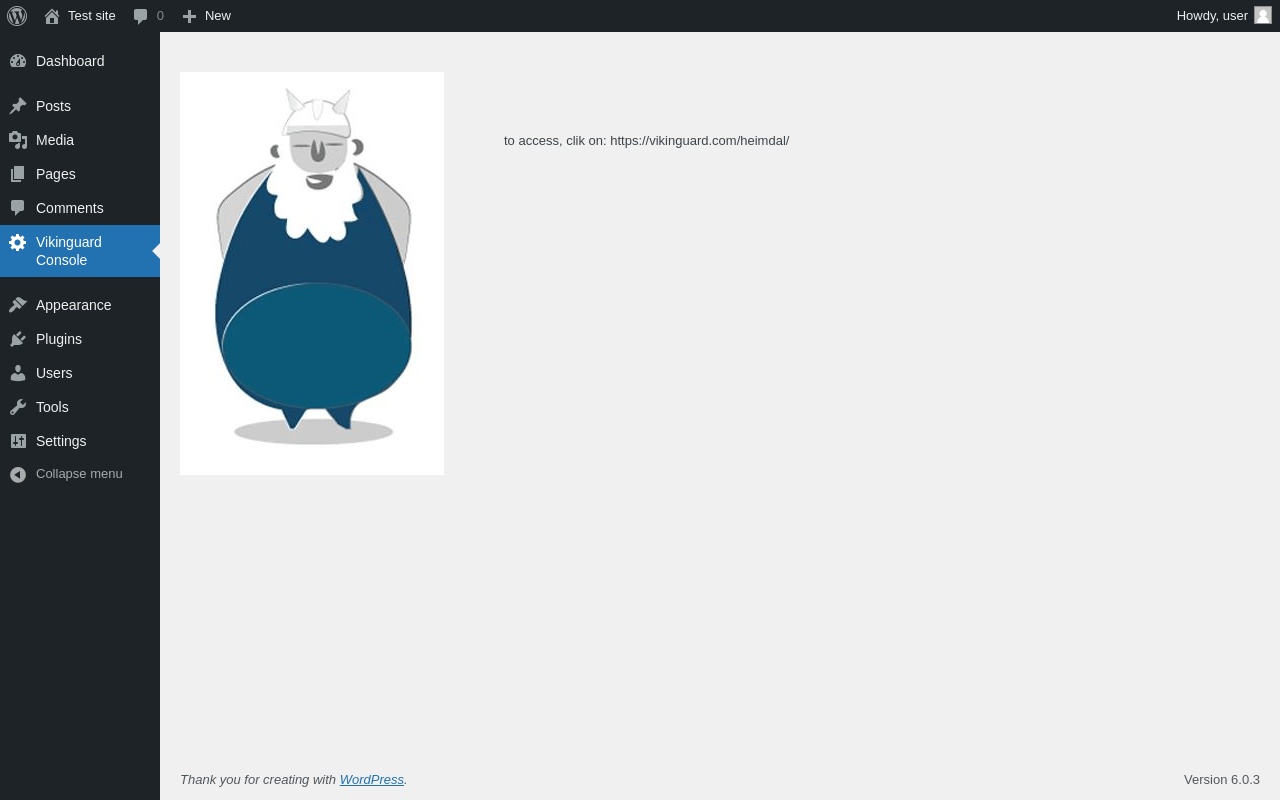Click the pending comments count 0
The width and height of the screenshot is (1280, 800).
pyautogui.click(x=160, y=16)
